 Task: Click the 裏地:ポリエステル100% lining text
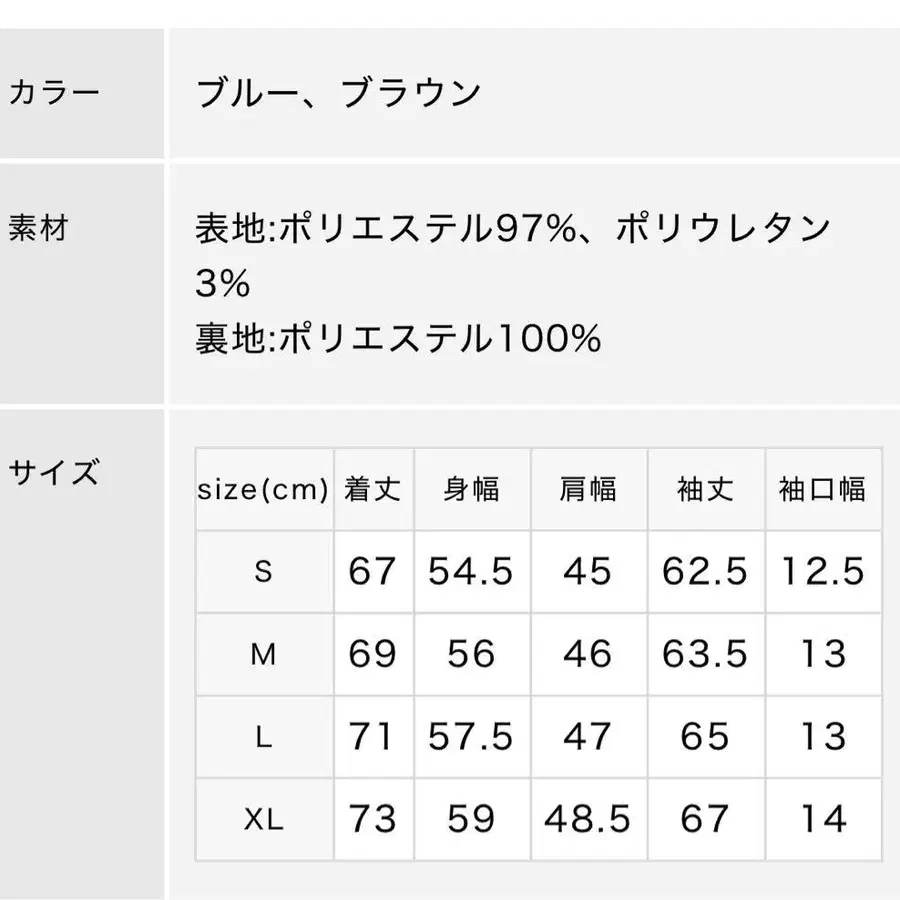click(398, 339)
